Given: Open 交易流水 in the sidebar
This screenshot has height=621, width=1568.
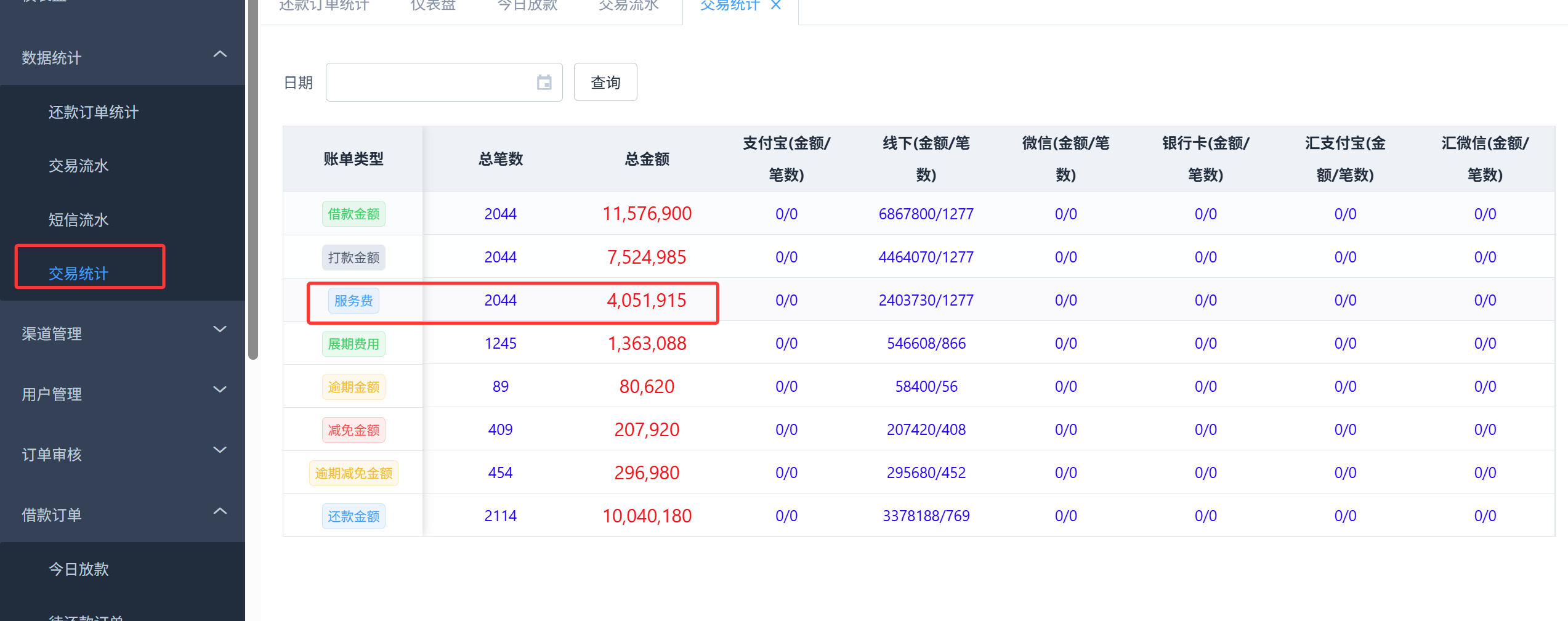Looking at the screenshot, I should (x=79, y=166).
